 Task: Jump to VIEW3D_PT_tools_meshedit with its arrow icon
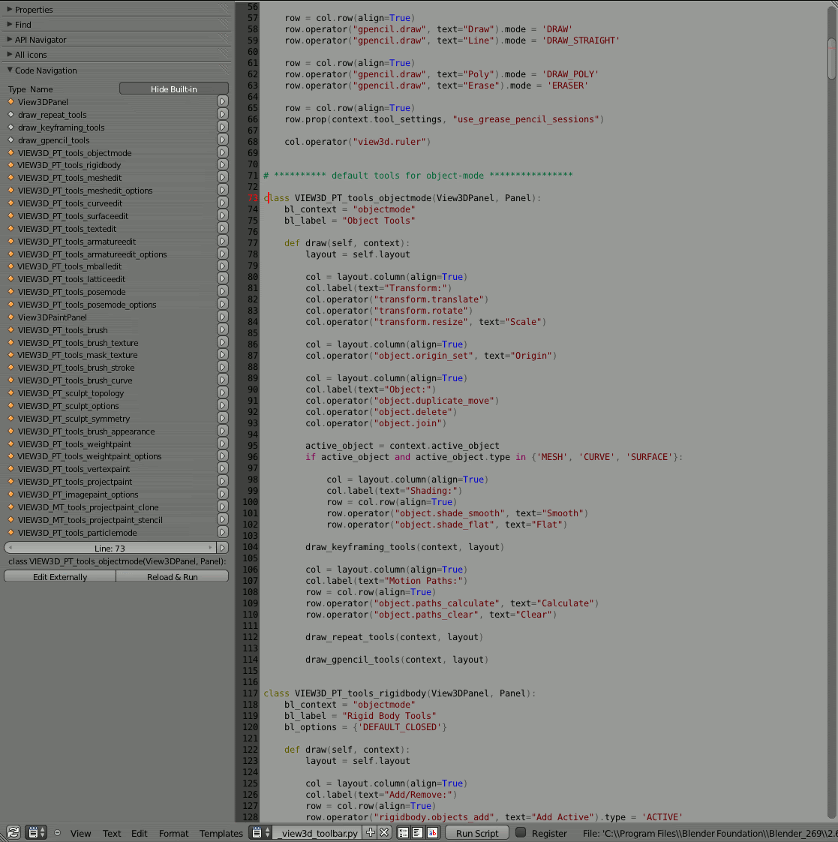(x=223, y=178)
